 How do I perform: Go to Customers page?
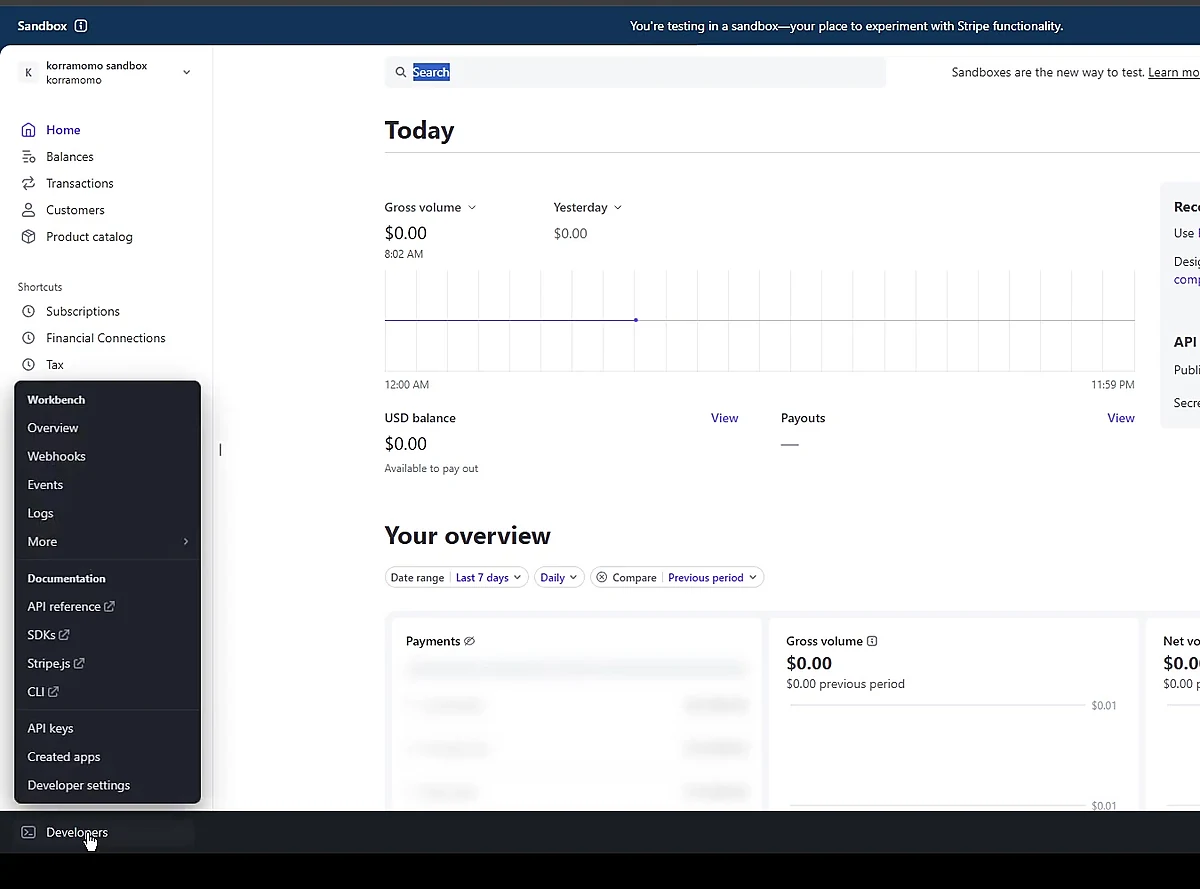75,210
